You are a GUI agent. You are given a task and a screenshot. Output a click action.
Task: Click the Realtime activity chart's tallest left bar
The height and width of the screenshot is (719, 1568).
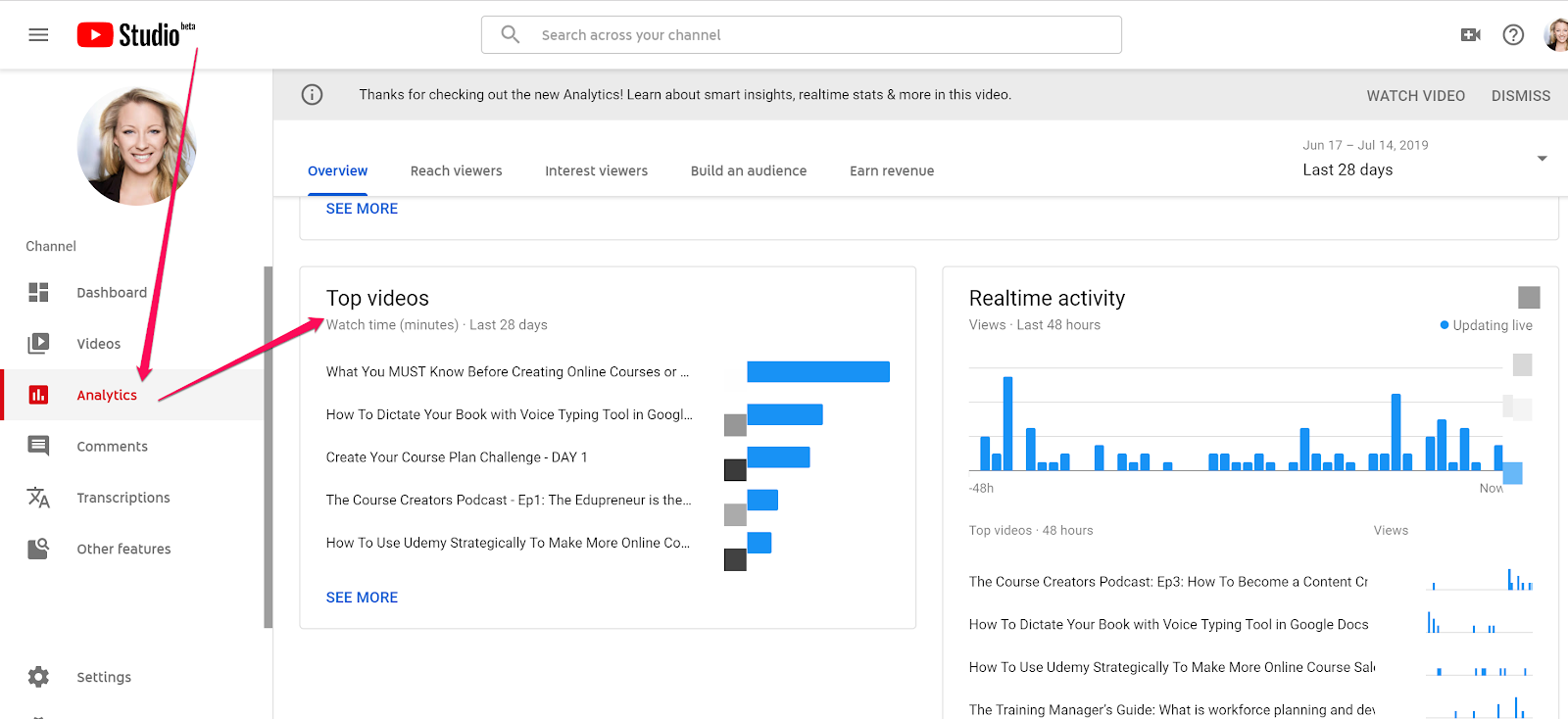(x=1007, y=423)
